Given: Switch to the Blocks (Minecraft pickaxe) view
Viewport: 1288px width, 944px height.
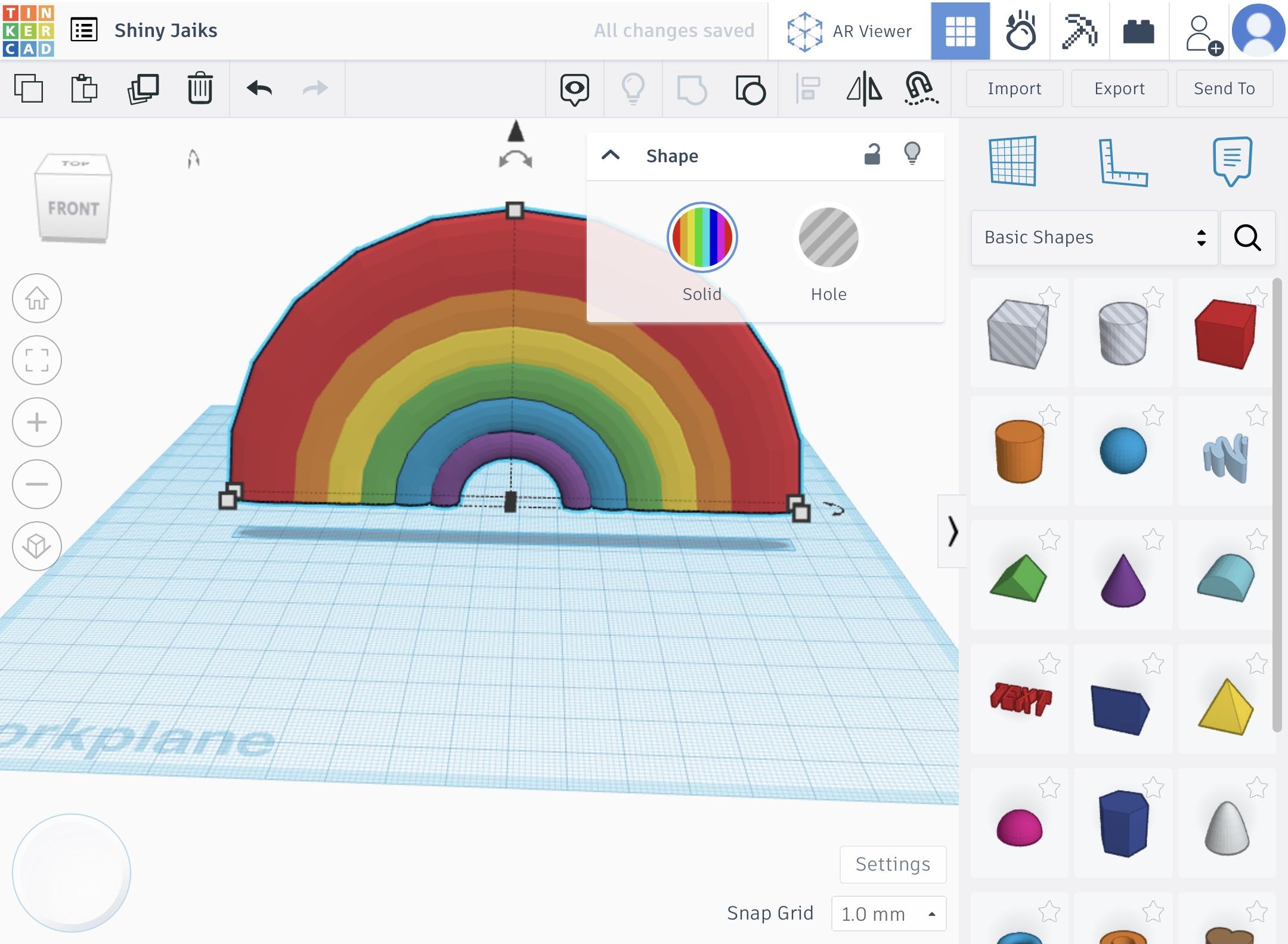Looking at the screenshot, I should point(1079,30).
